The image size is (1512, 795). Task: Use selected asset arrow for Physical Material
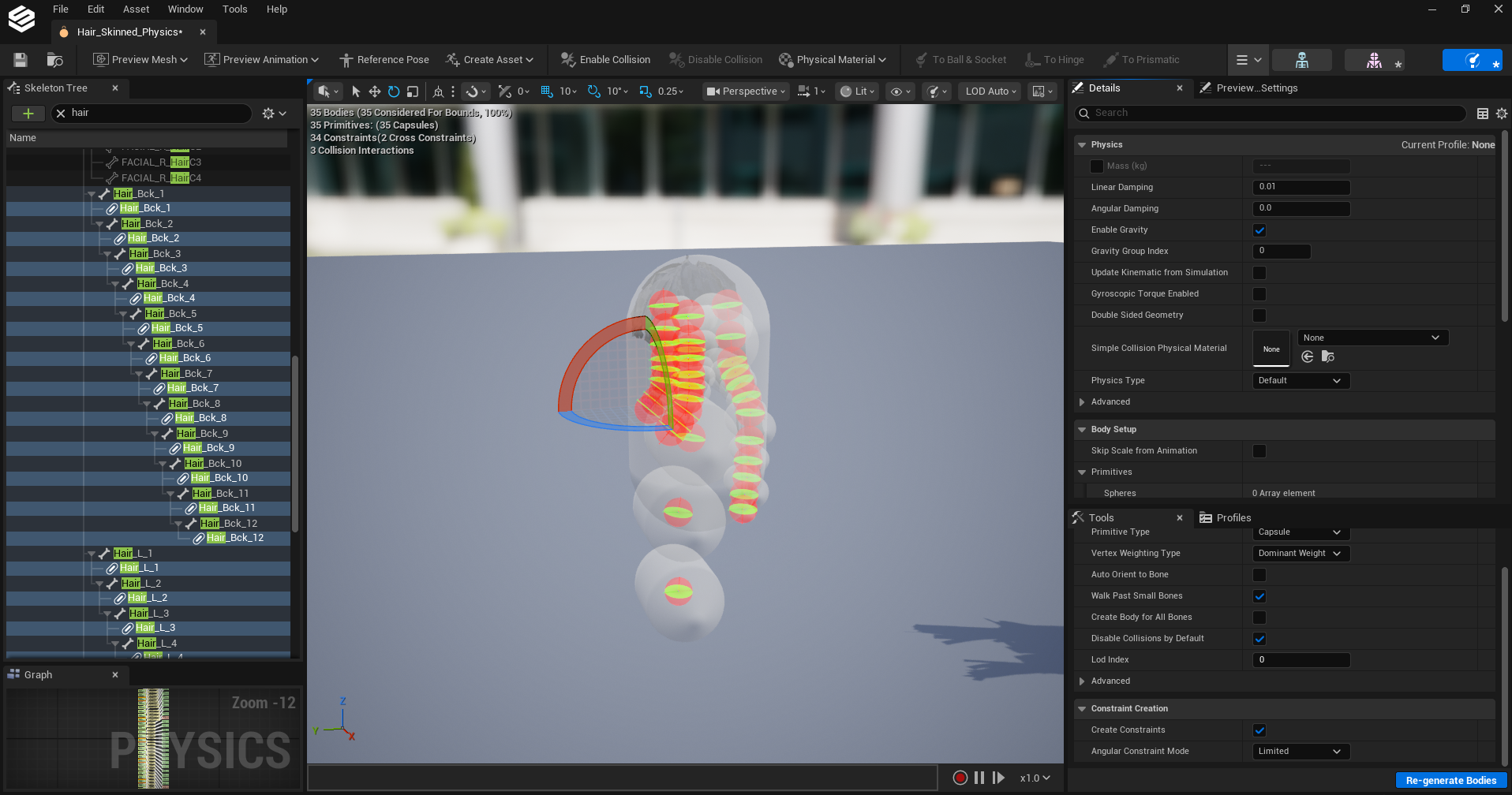[x=1308, y=357]
